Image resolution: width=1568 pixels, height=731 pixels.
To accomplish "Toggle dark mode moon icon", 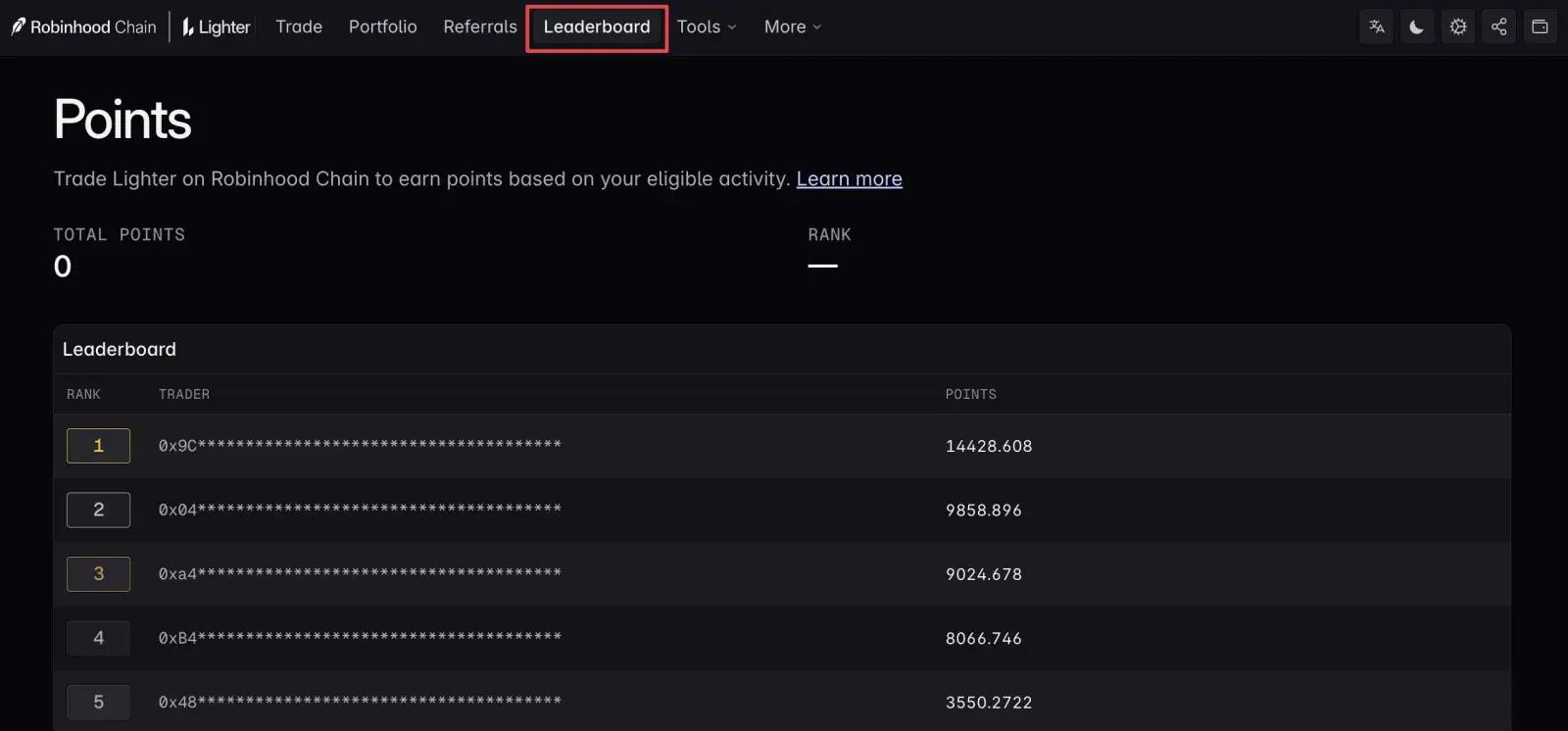I will pyautogui.click(x=1417, y=26).
